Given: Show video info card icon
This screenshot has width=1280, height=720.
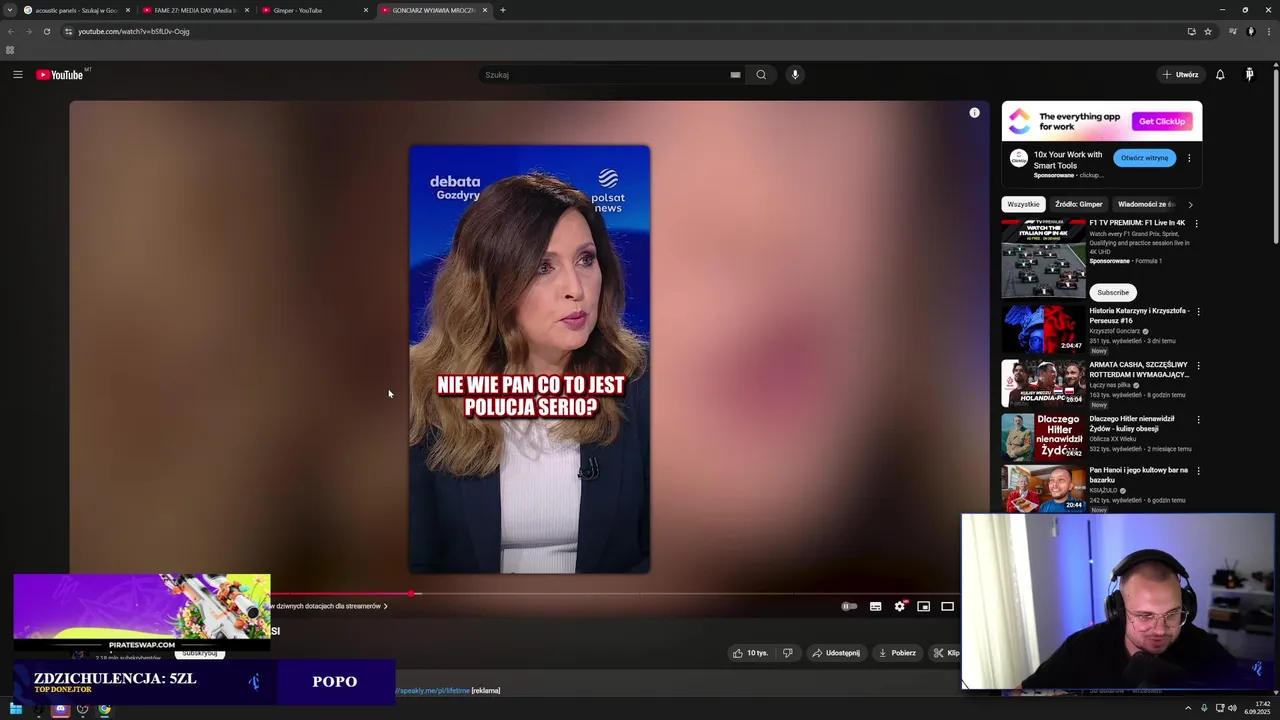Looking at the screenshot, I should click(x=974, y=113).
